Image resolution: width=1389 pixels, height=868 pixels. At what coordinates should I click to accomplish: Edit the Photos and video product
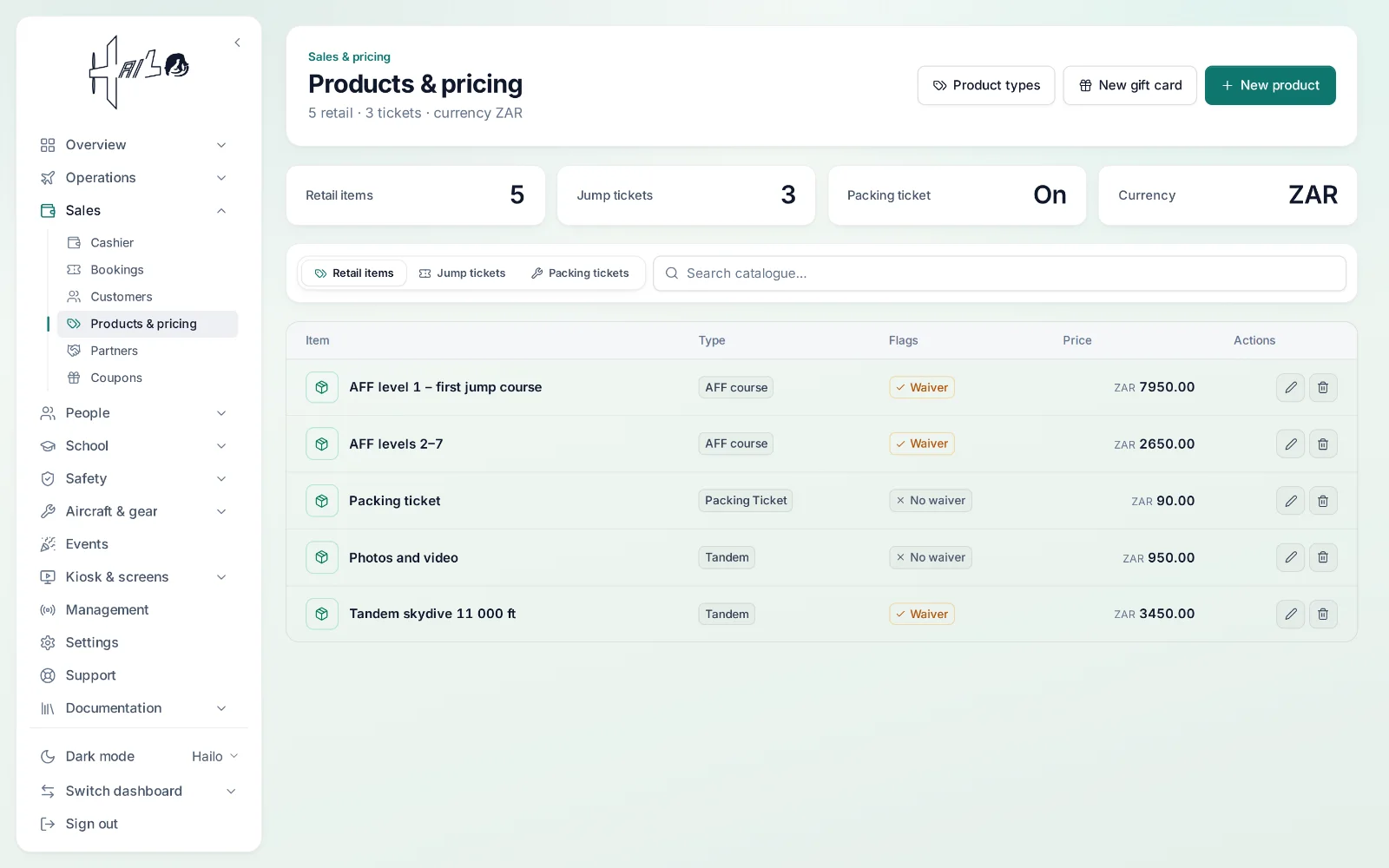coord(1290,557)
